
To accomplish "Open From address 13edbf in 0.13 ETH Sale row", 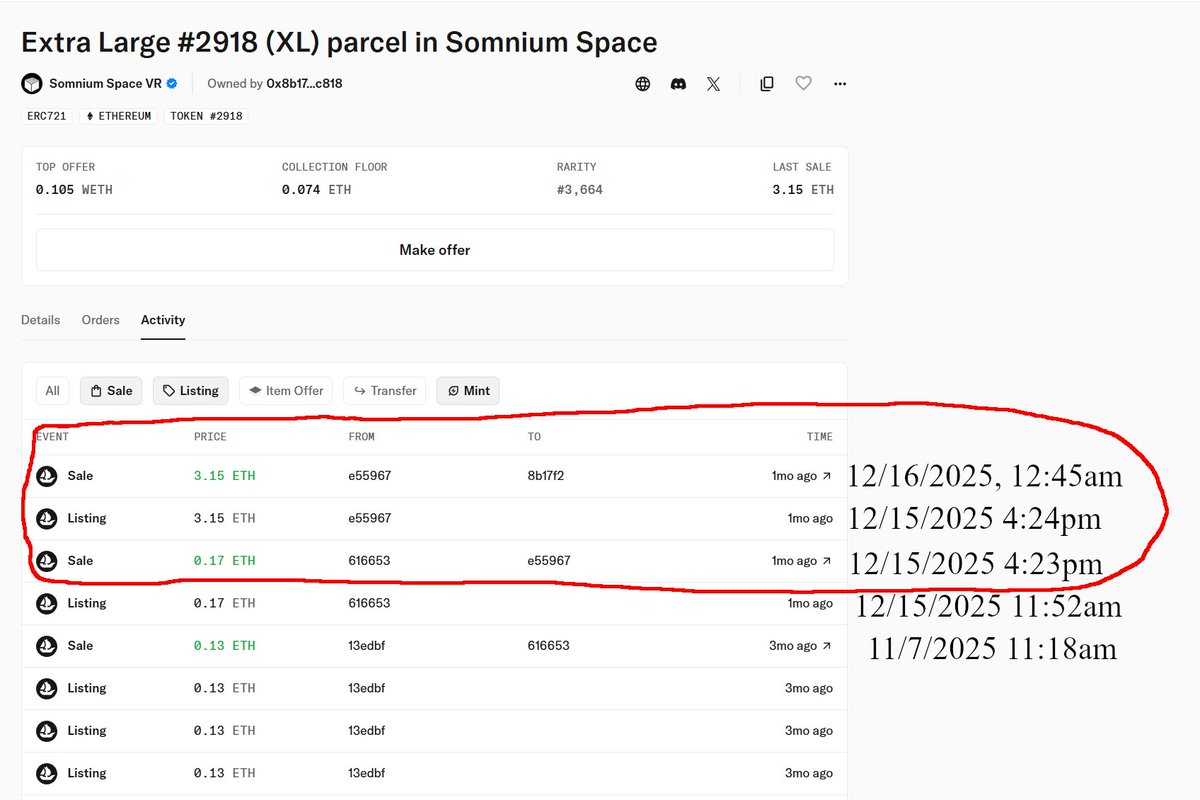I will [367, 646].
